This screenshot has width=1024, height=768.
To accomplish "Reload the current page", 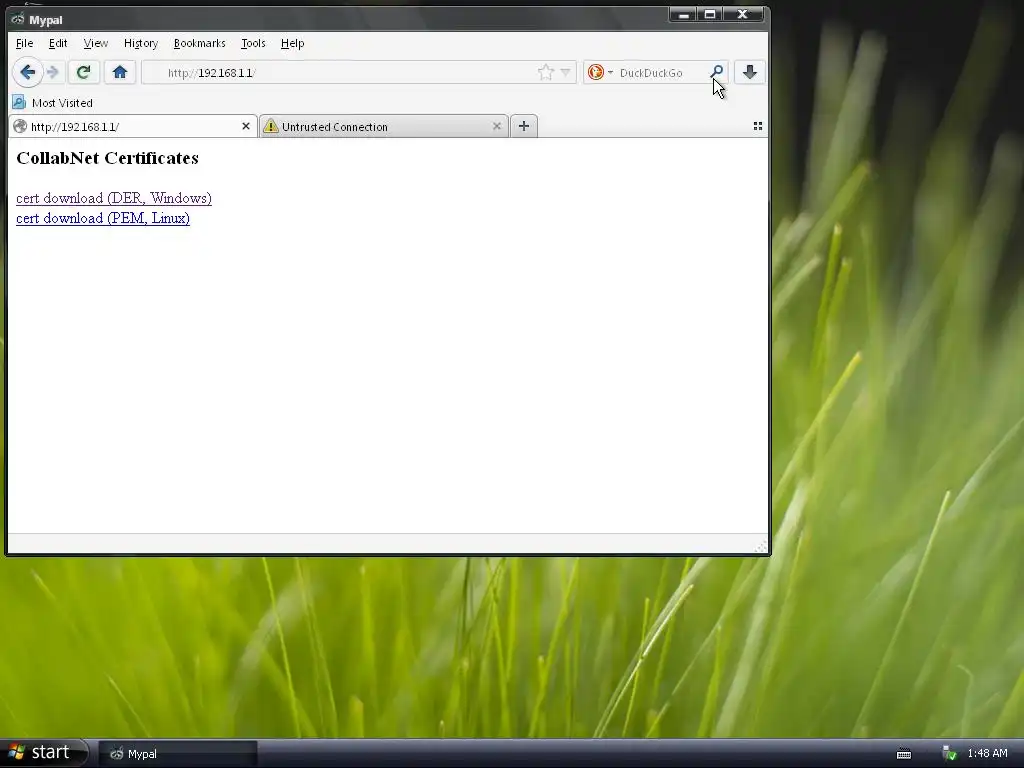I will [x=83, y=72].
